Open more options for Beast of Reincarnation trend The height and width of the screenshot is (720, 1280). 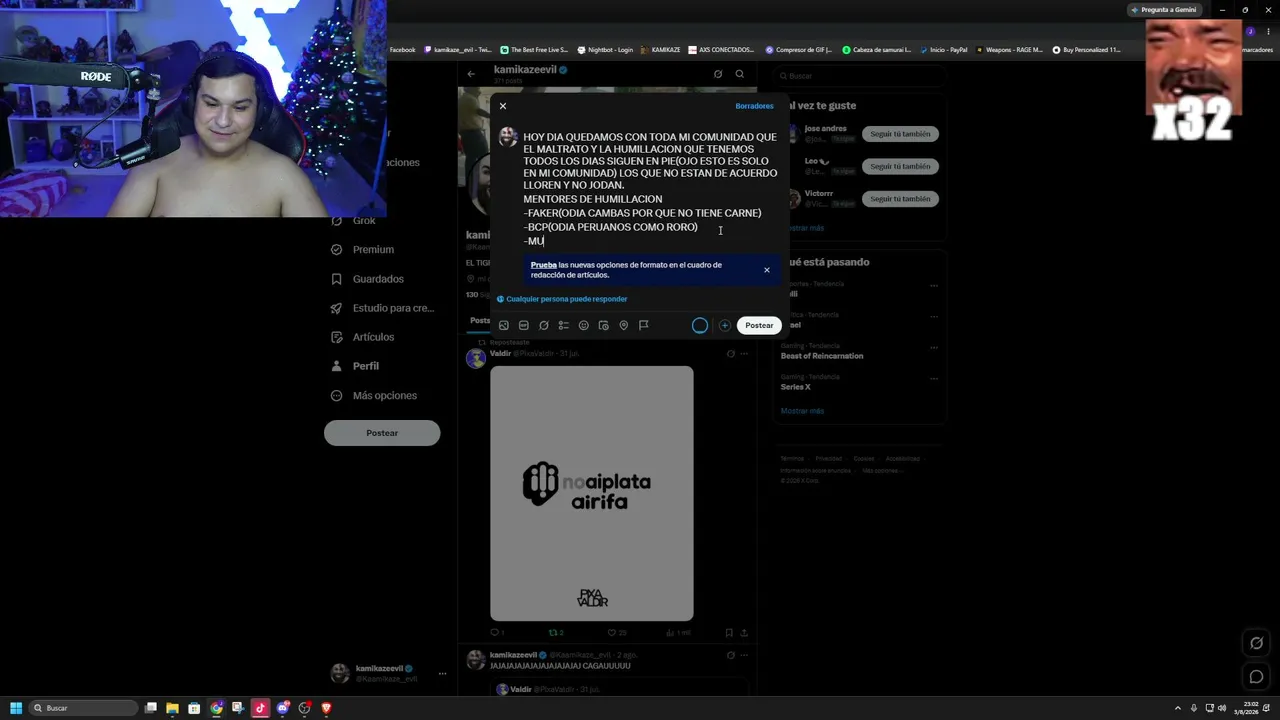pos(934,348)
